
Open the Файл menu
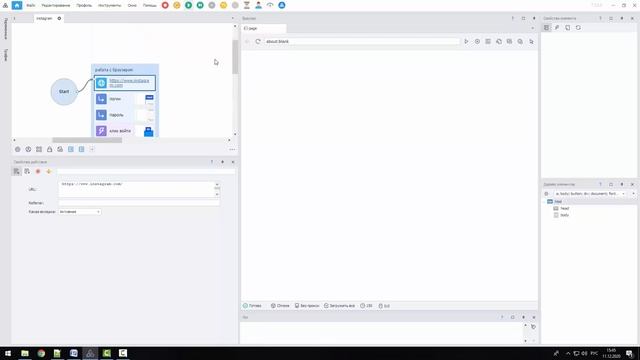pyautogui.click(x=31, y=5)
